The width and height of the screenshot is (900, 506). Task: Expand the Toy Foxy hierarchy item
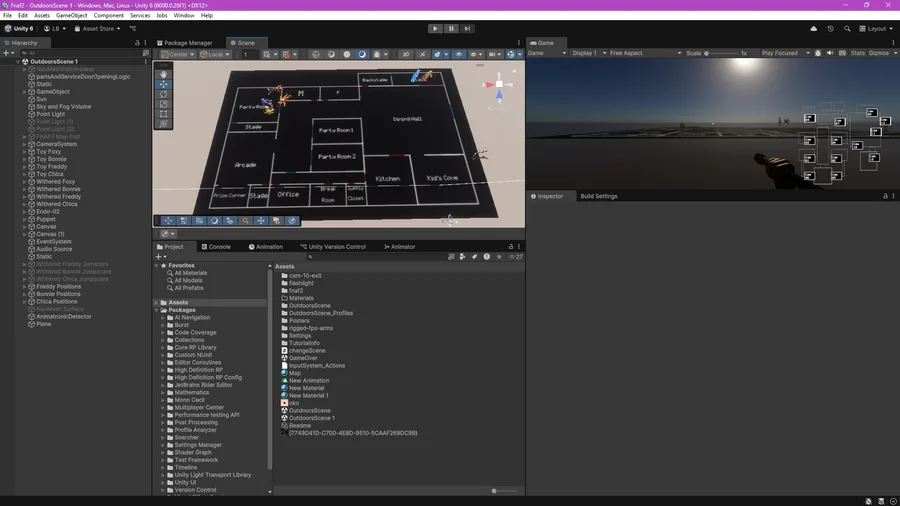[25, 152]
